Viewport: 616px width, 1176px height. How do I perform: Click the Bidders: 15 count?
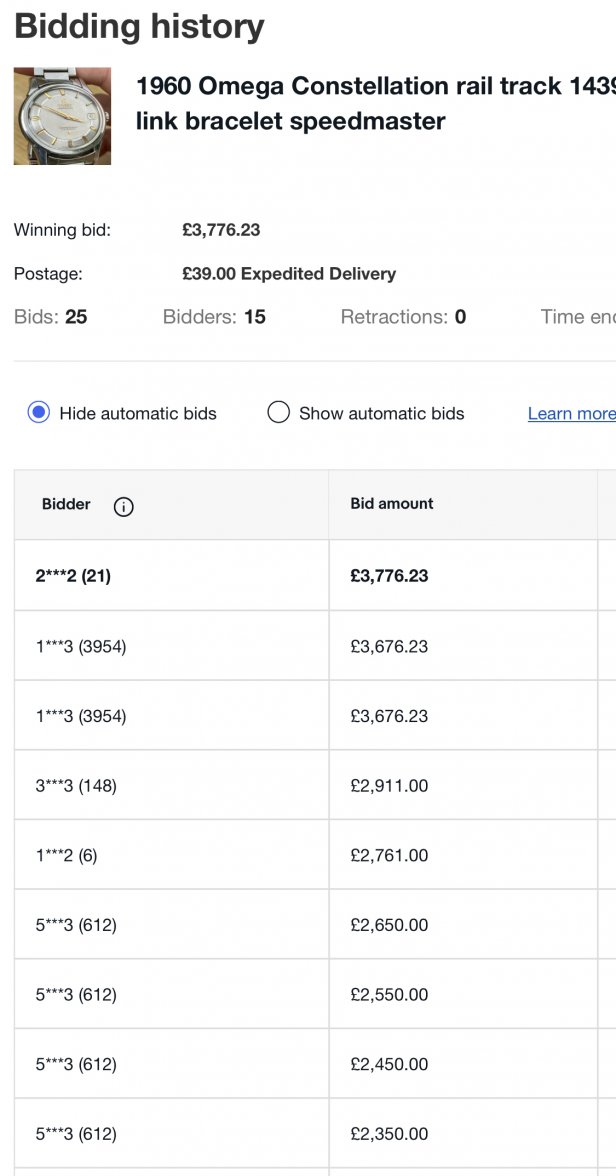coord(214,317)
